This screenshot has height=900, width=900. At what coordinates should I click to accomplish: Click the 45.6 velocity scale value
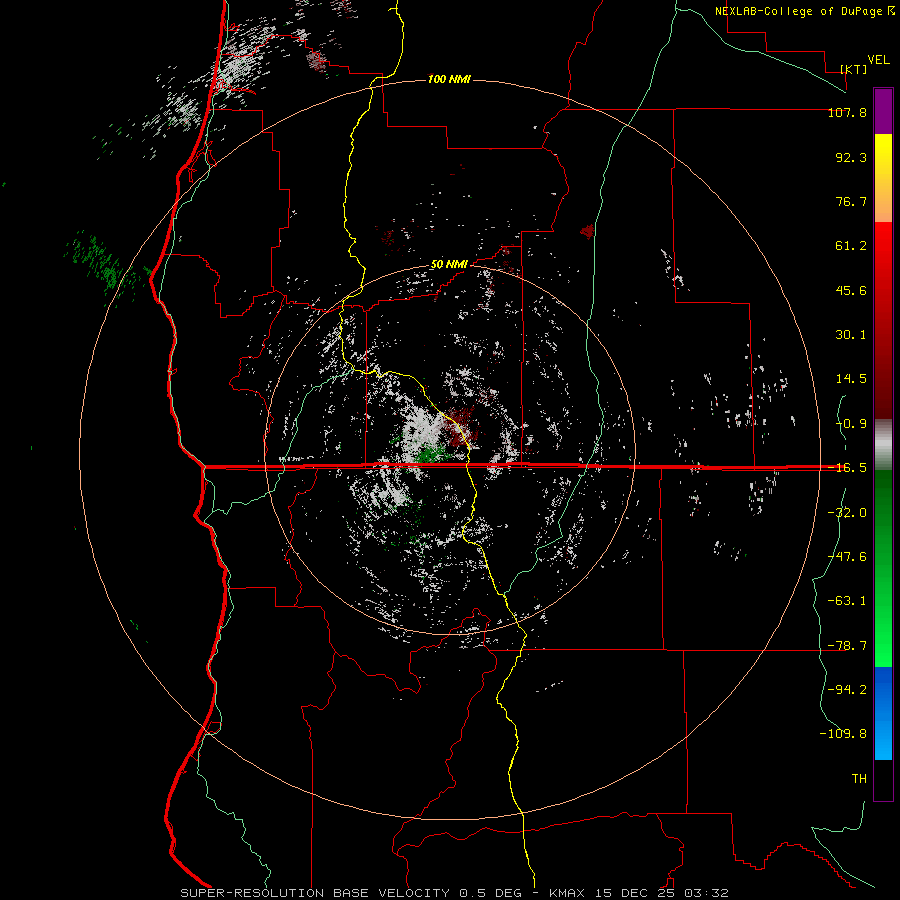click(851, 290)
